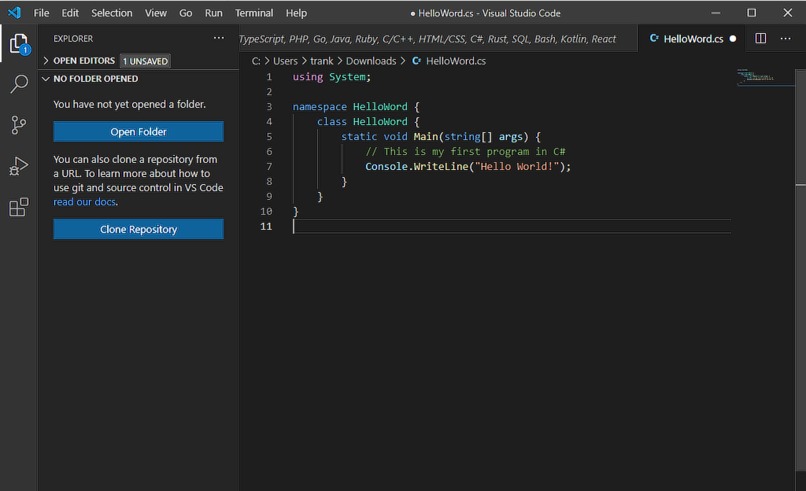This screenshot has height=491, width=806.
Task: Click the VS Code logo icon
Action: [15, 13]
